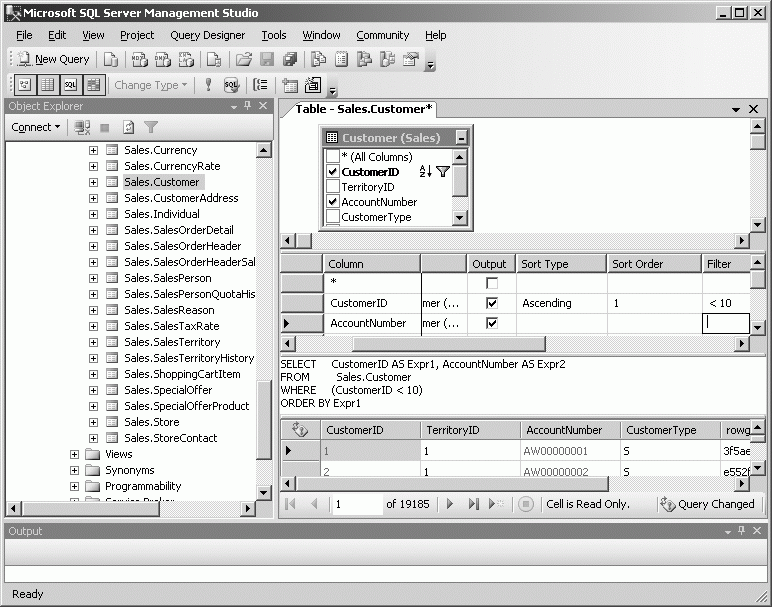
Task: Expand the Sales.Customer tree node
Action: point(93,182)
